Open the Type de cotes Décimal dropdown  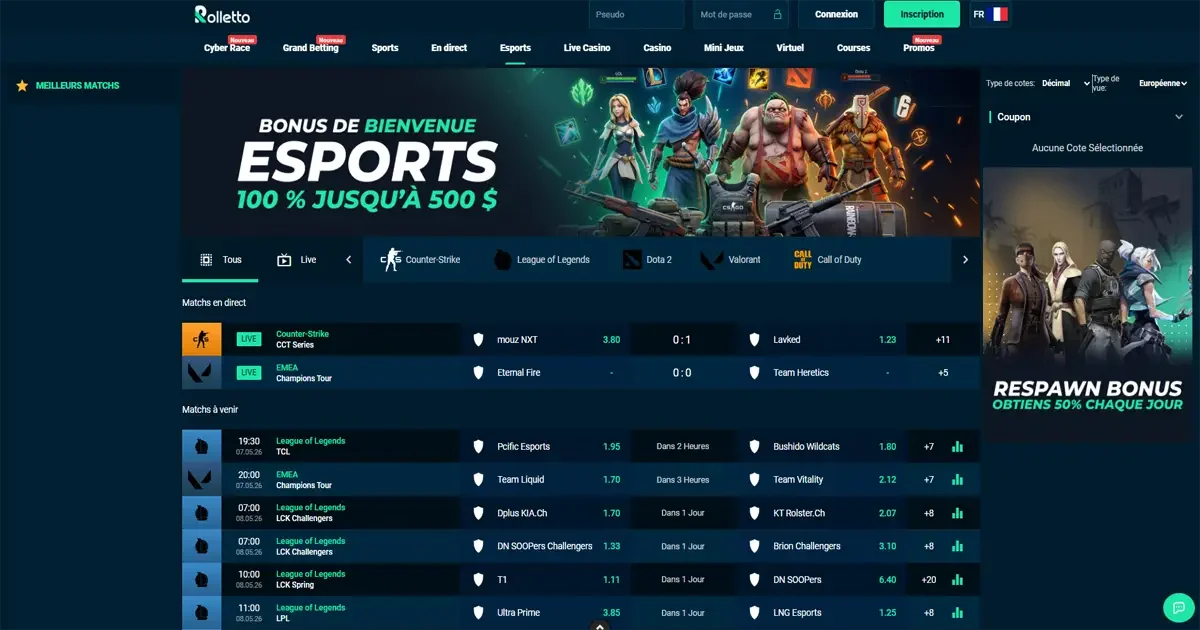pyautogui.click(x=1065, y=84)
